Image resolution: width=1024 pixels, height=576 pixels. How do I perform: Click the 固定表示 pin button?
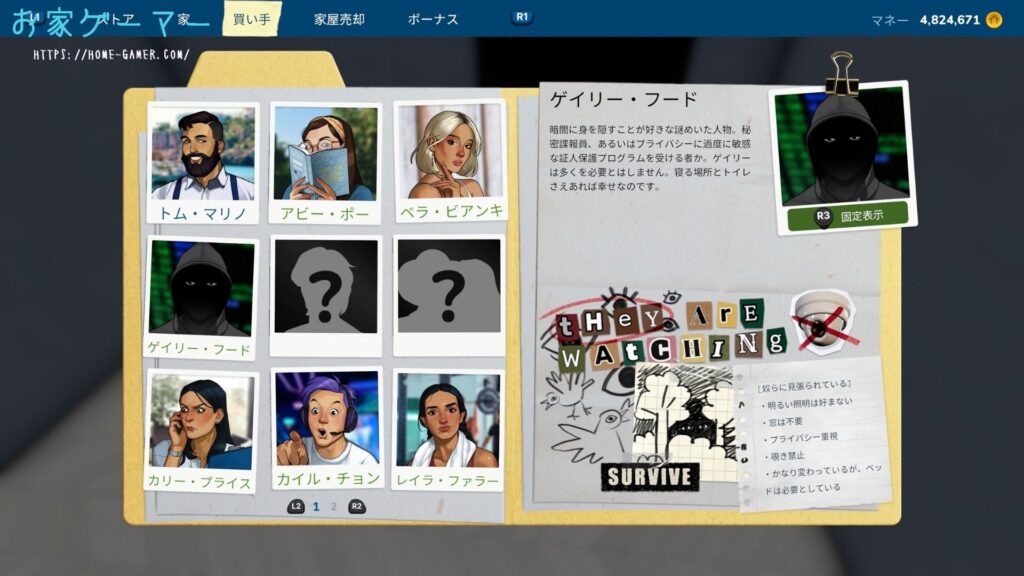(x=848, y=216)
